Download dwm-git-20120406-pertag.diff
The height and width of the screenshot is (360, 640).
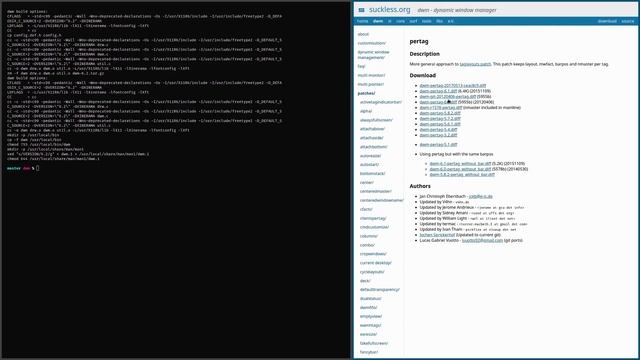448,97
